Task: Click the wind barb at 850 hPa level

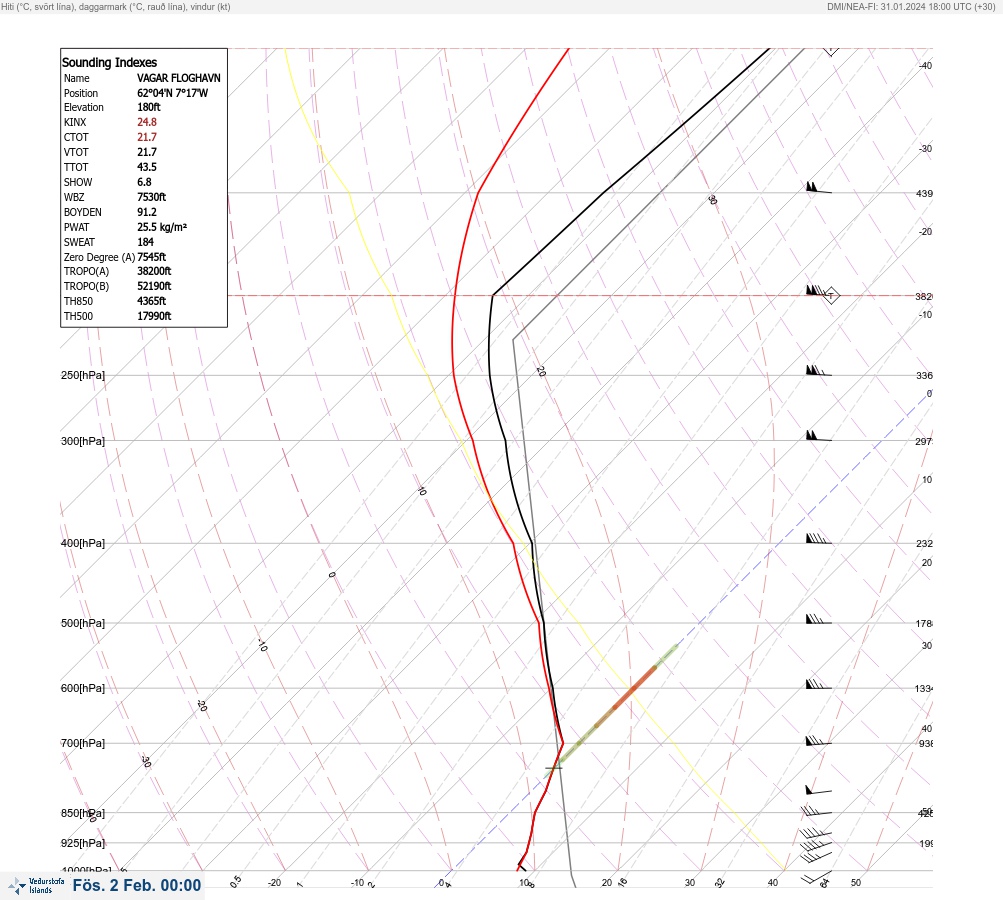Action: point(816,811)
